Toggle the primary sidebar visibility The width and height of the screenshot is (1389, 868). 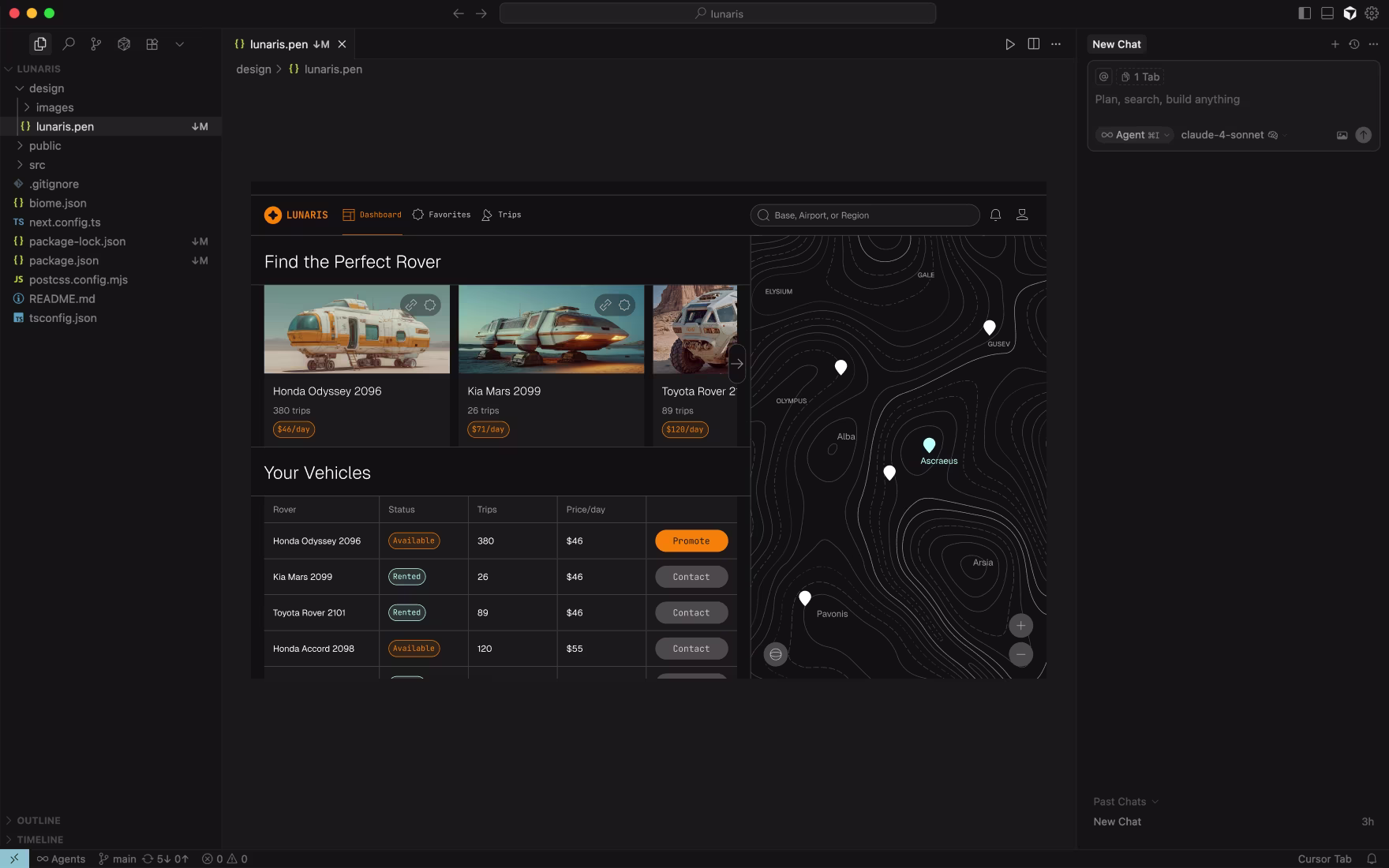[1303, 13]
